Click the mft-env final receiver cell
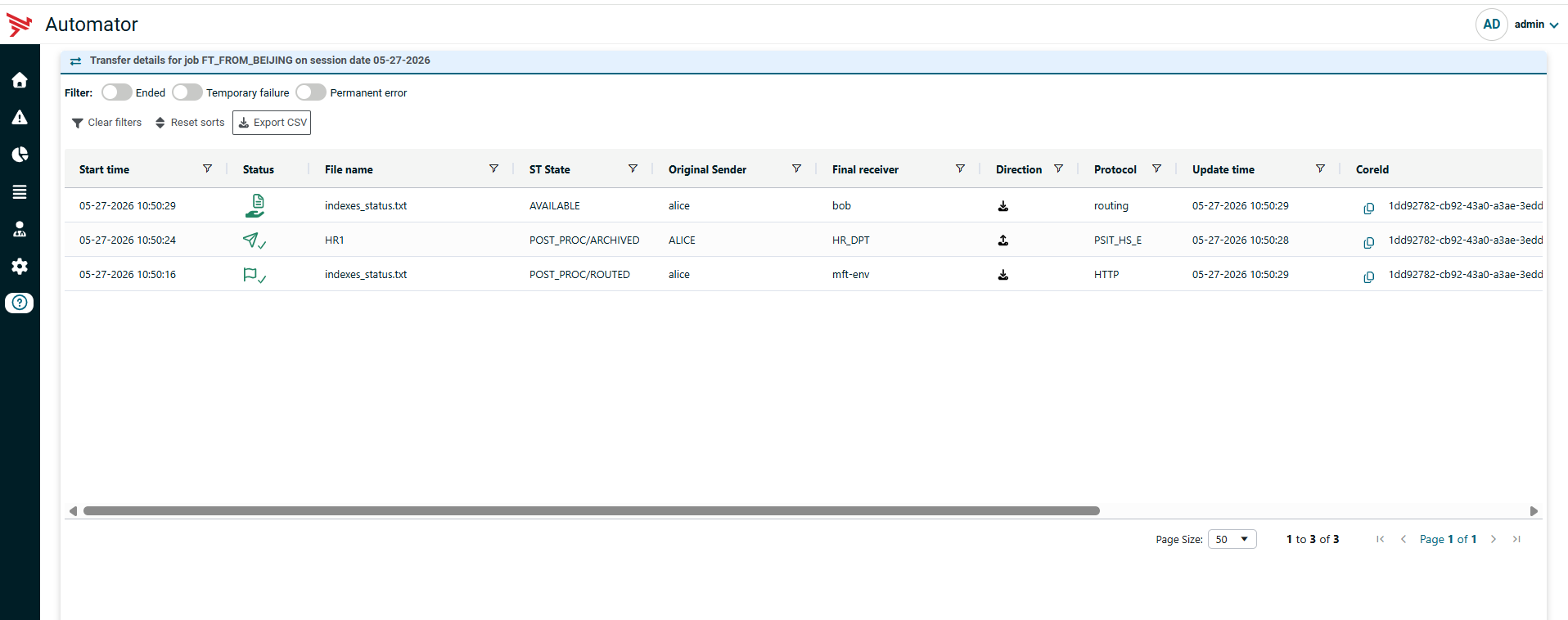This screenshot has height=620, width=1568. 851,275
